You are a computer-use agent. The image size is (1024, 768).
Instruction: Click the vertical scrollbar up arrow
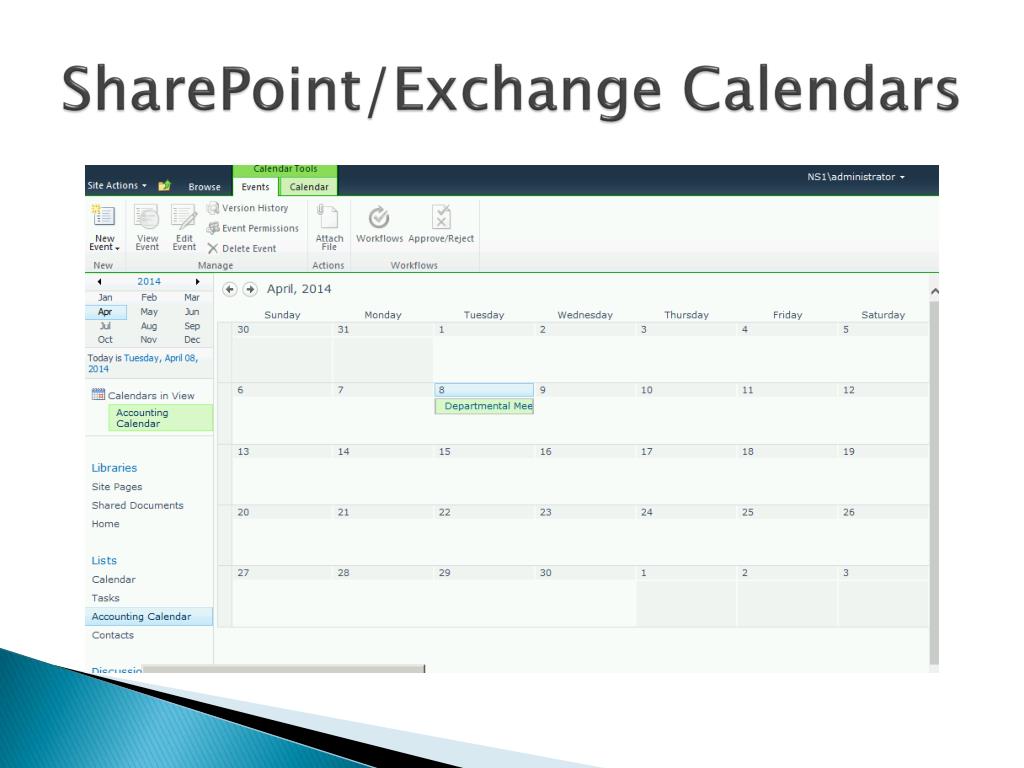[x=935, y=291]
